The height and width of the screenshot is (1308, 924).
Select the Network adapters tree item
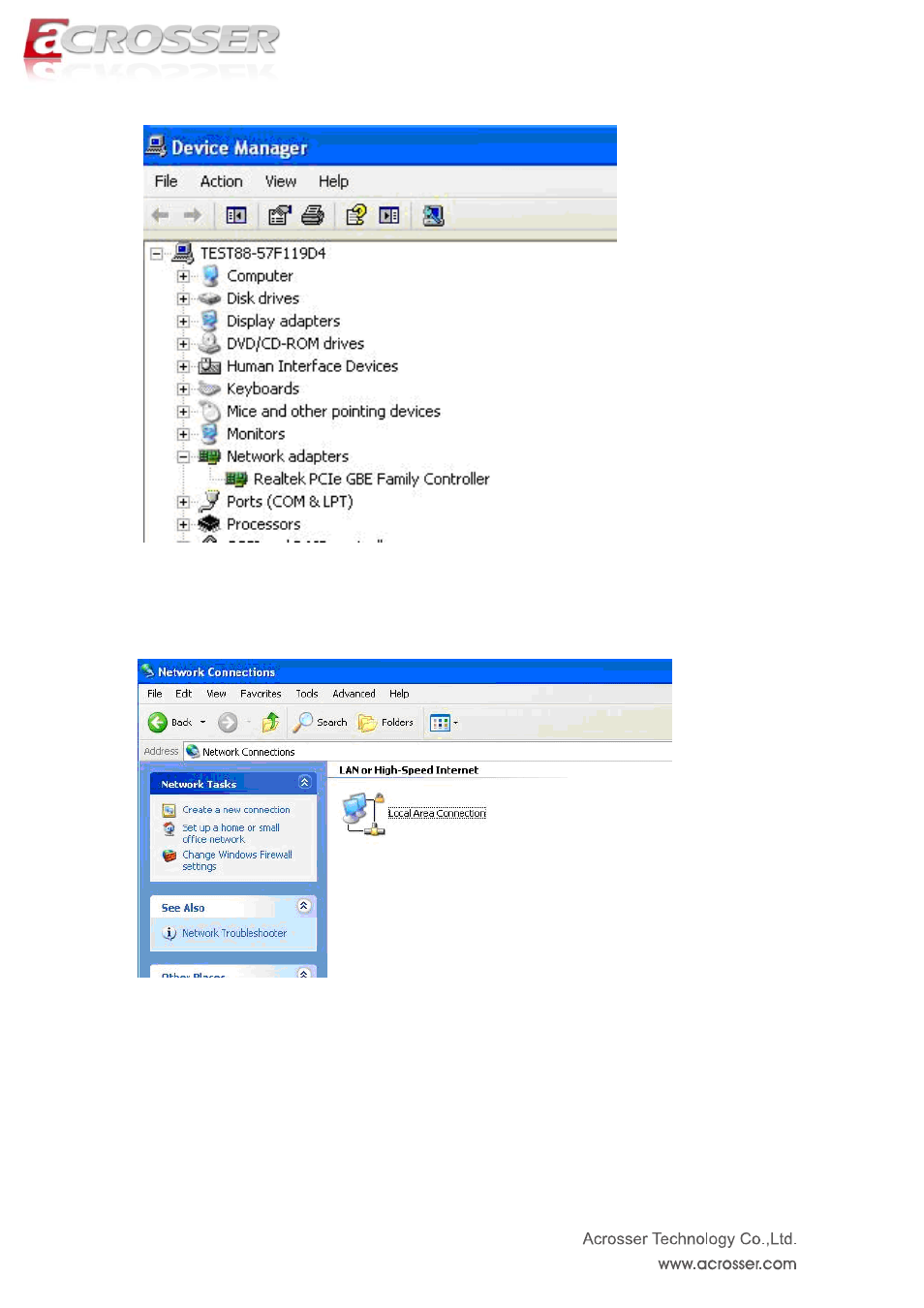click(x=288, y=456)
